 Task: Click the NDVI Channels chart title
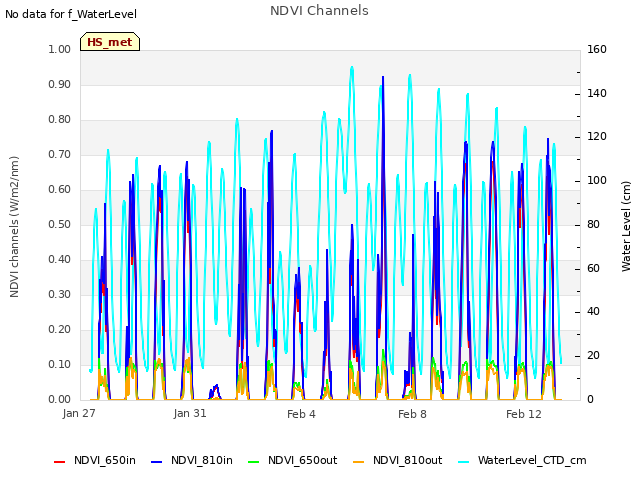point(319,10)
